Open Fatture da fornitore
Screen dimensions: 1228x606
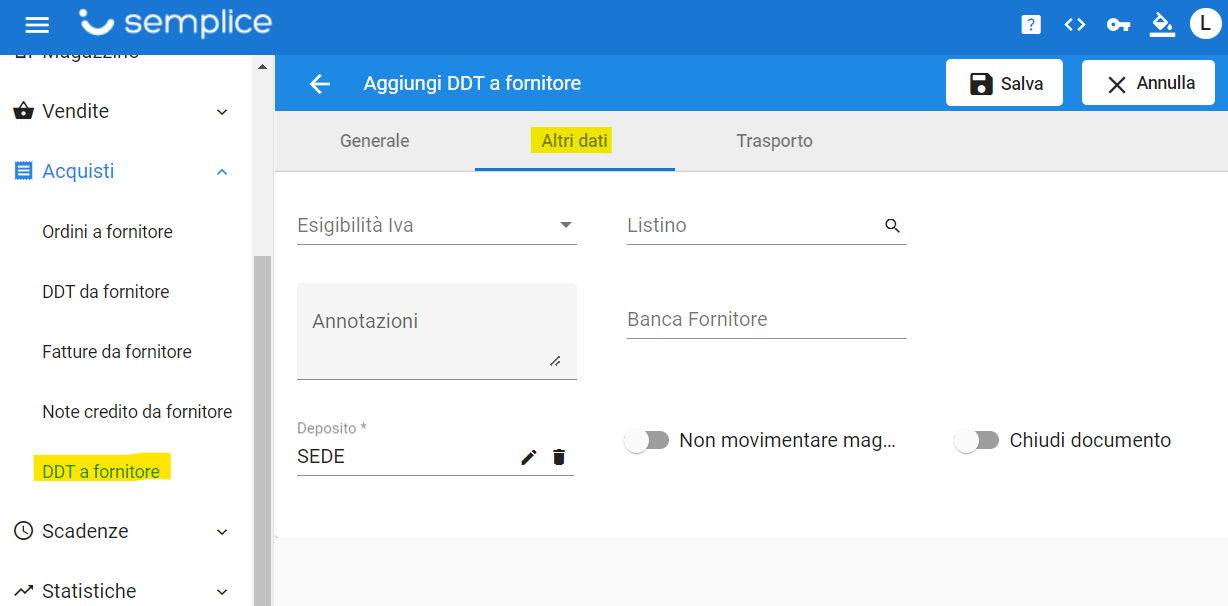click(x=117, y=352)
